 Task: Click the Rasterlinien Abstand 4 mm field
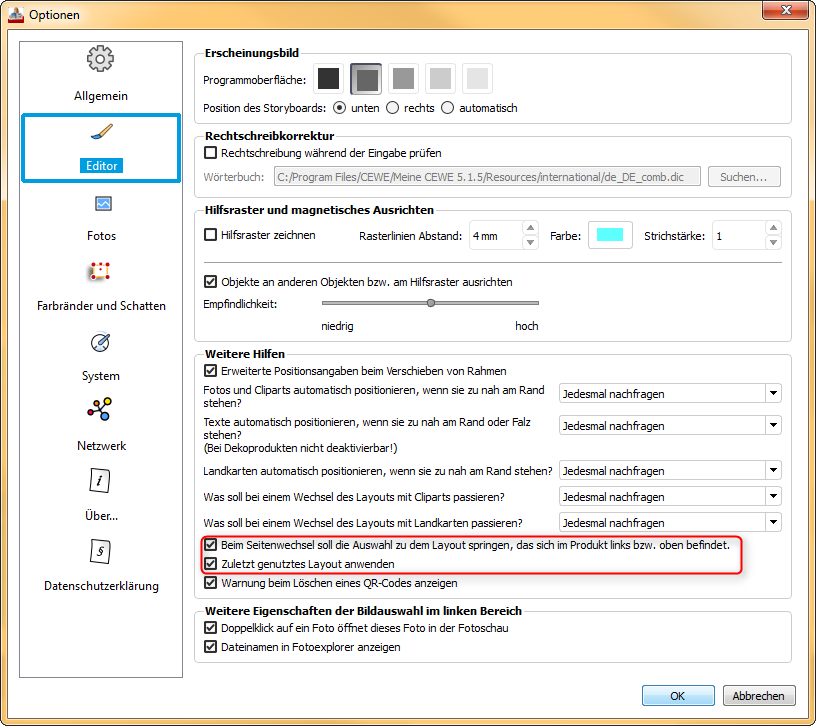(x=496, y=236)
